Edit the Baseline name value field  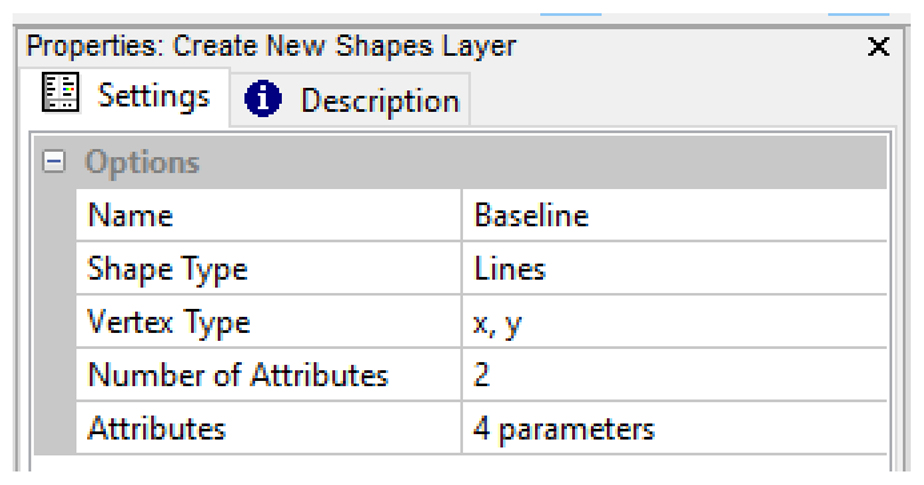pyautogui.click(x=672, y=216)
